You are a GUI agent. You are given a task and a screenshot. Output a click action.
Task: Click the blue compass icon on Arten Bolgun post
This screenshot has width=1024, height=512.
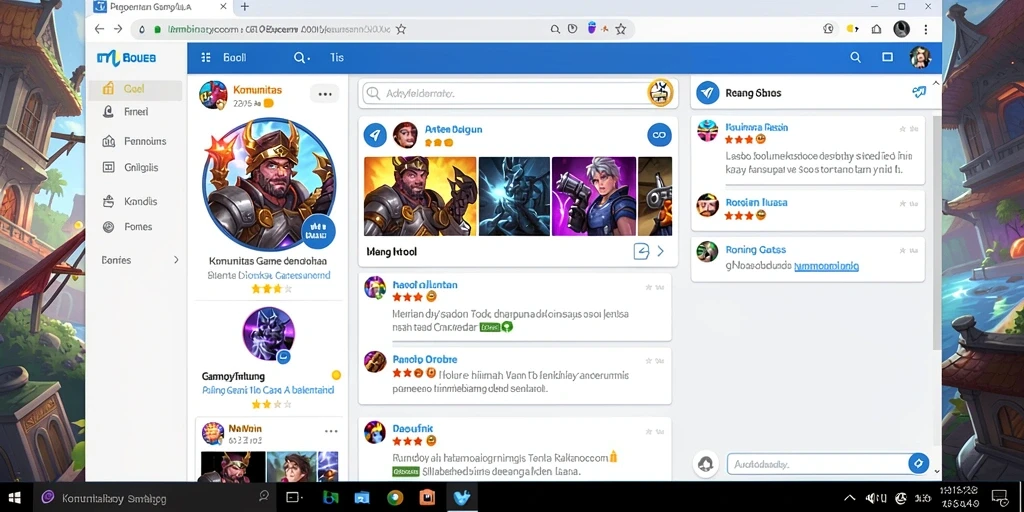tap(375, 135)
